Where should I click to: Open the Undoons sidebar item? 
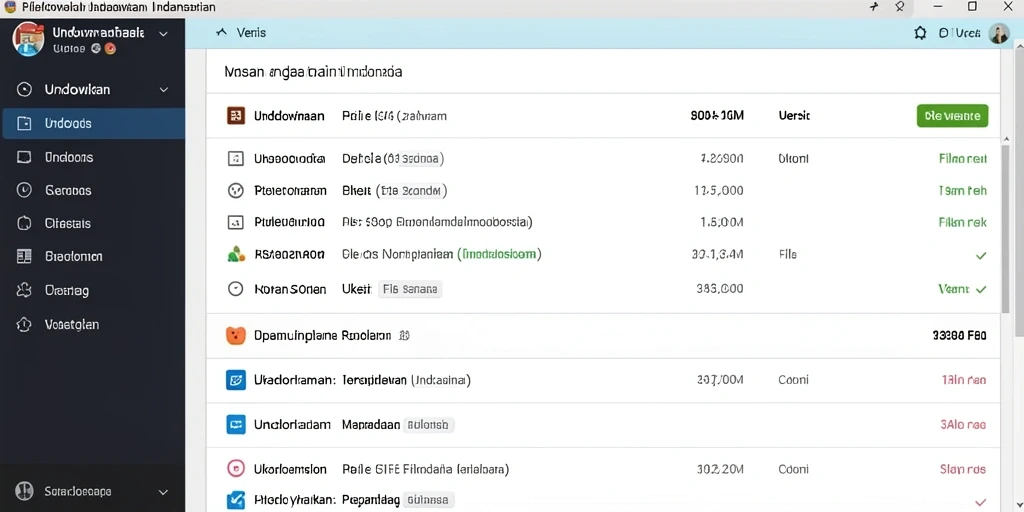93,157
